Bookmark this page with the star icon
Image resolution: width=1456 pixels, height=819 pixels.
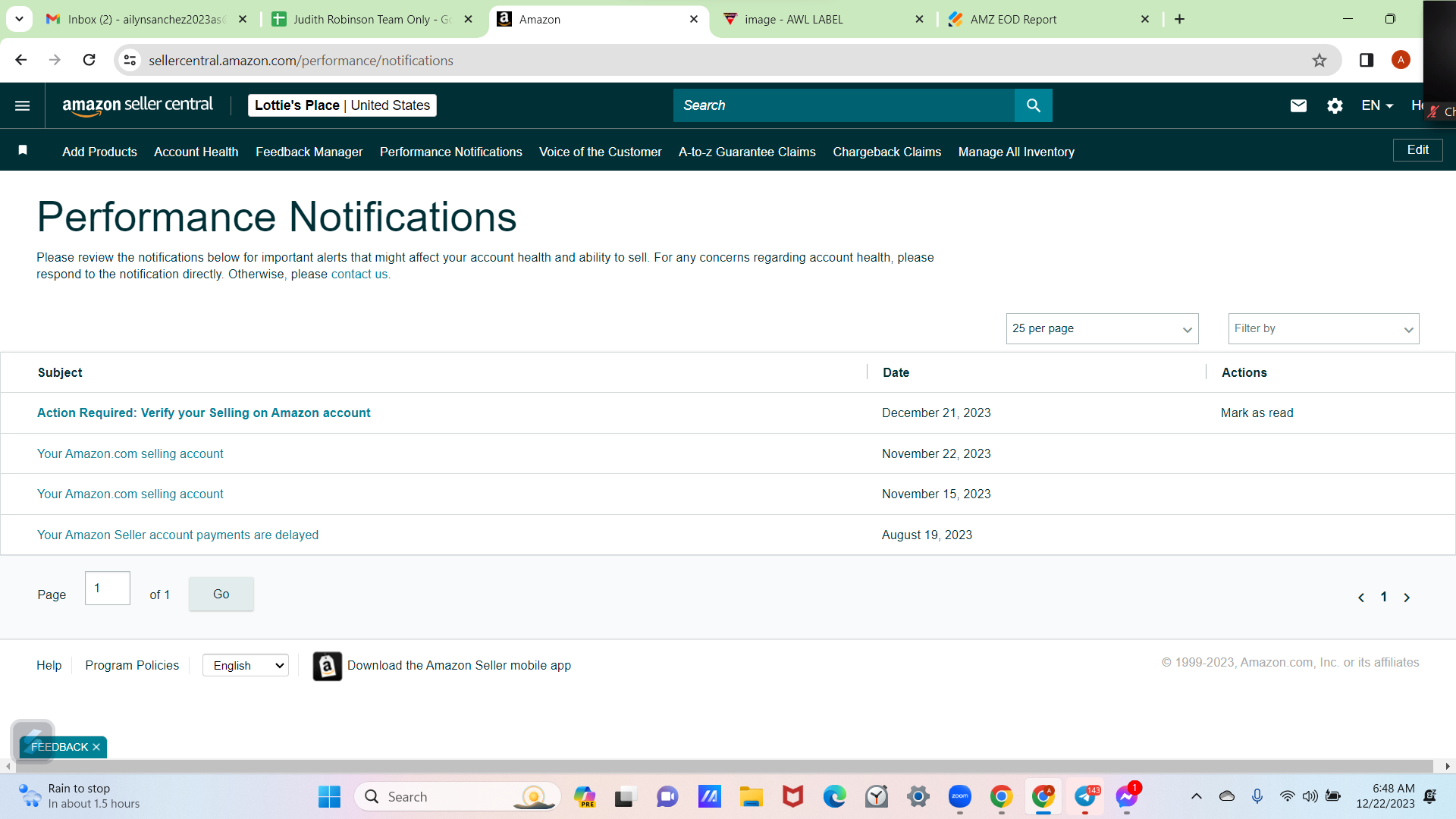coord(1319,60)
